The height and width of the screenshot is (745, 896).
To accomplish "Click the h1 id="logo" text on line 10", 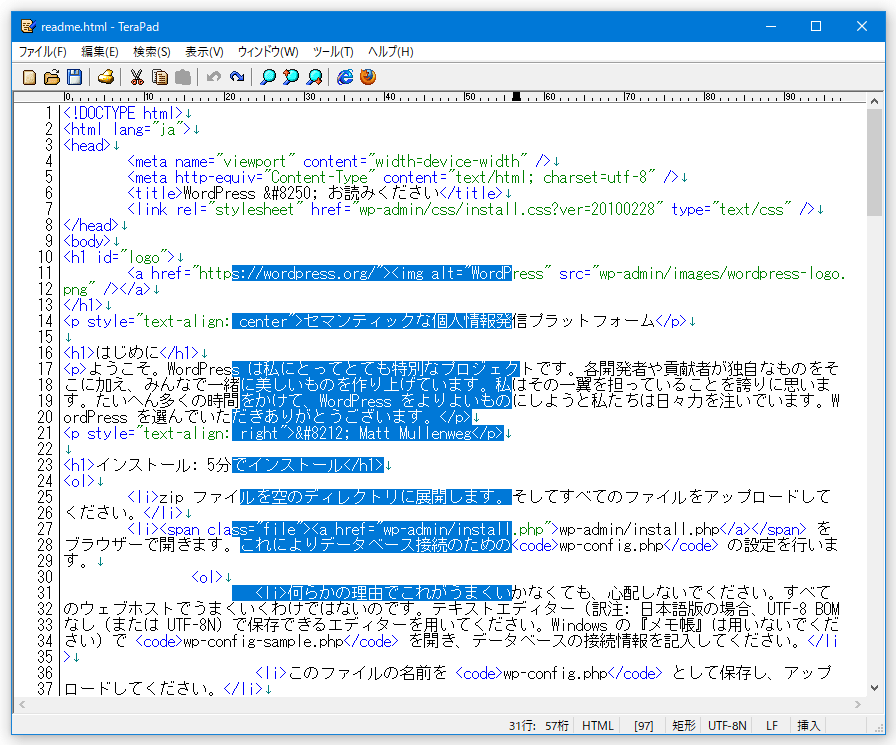I will click(119, 257).
